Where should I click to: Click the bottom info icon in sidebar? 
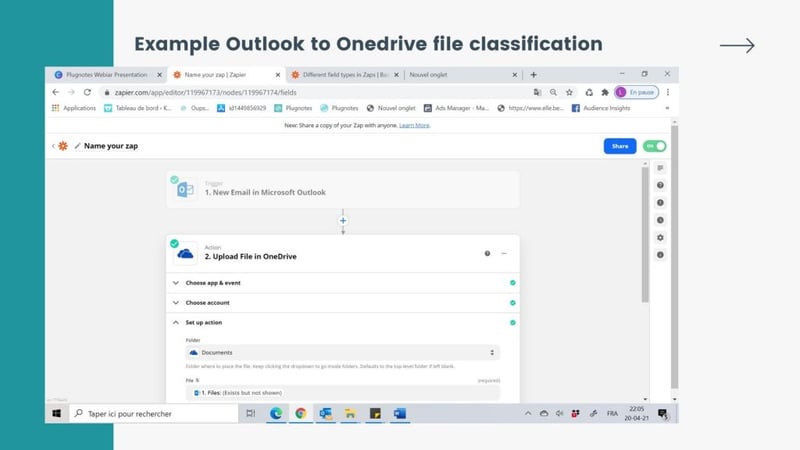click(660, 255)
